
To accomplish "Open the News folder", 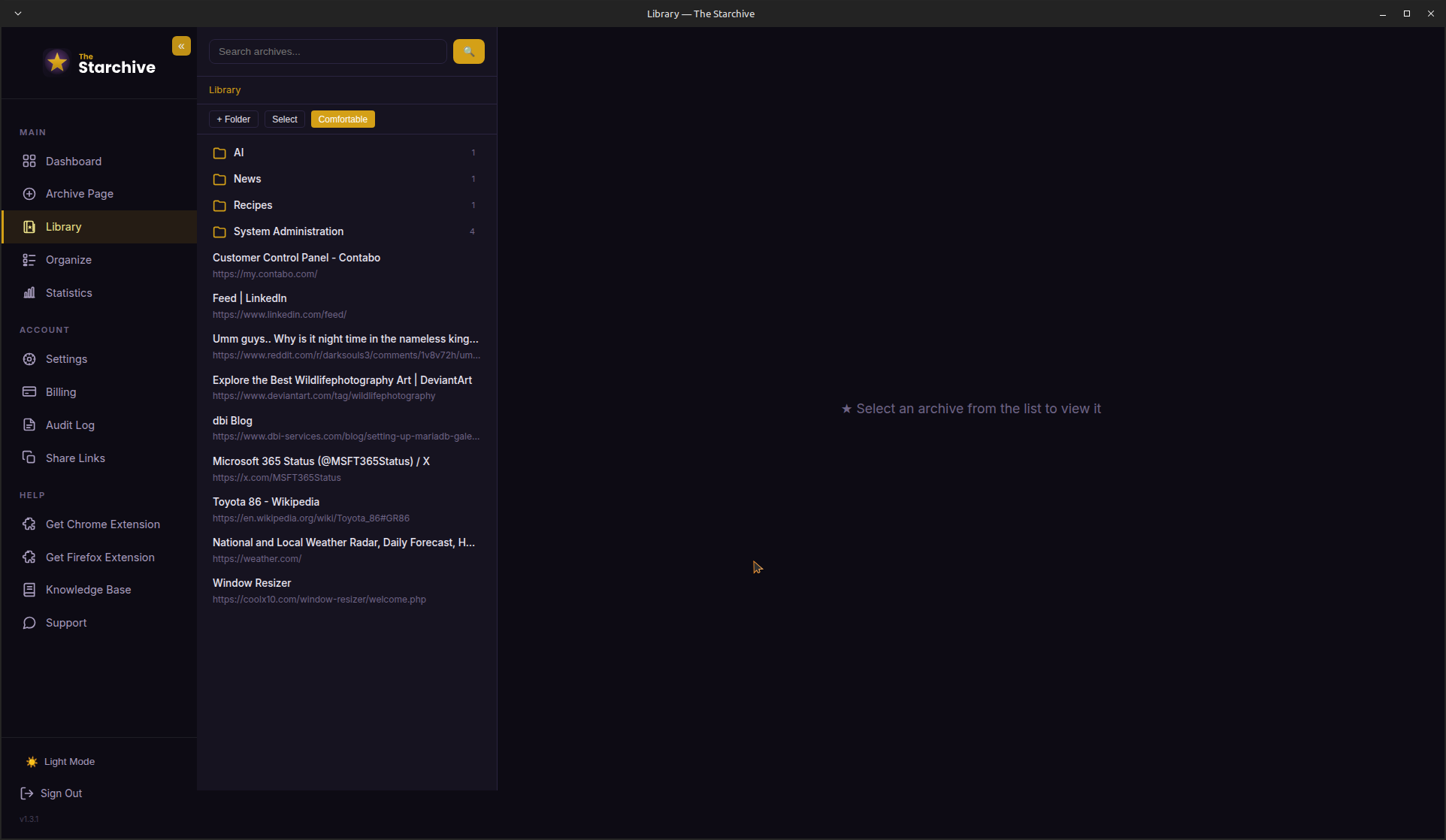I will (x=346, y=179).
